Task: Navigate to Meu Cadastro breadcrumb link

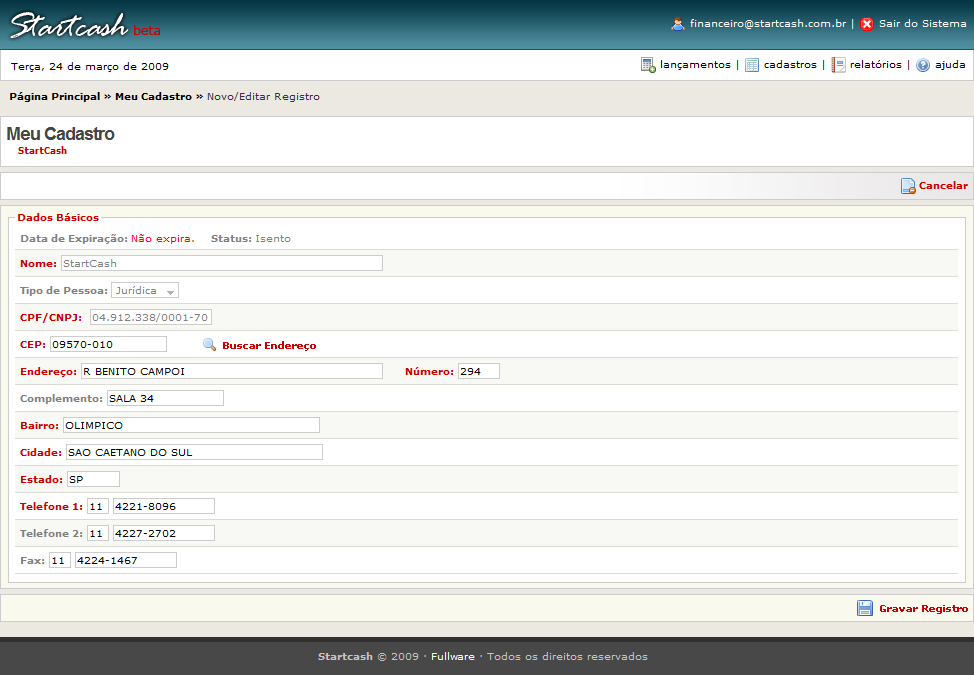Action: [x=153, y=97]
